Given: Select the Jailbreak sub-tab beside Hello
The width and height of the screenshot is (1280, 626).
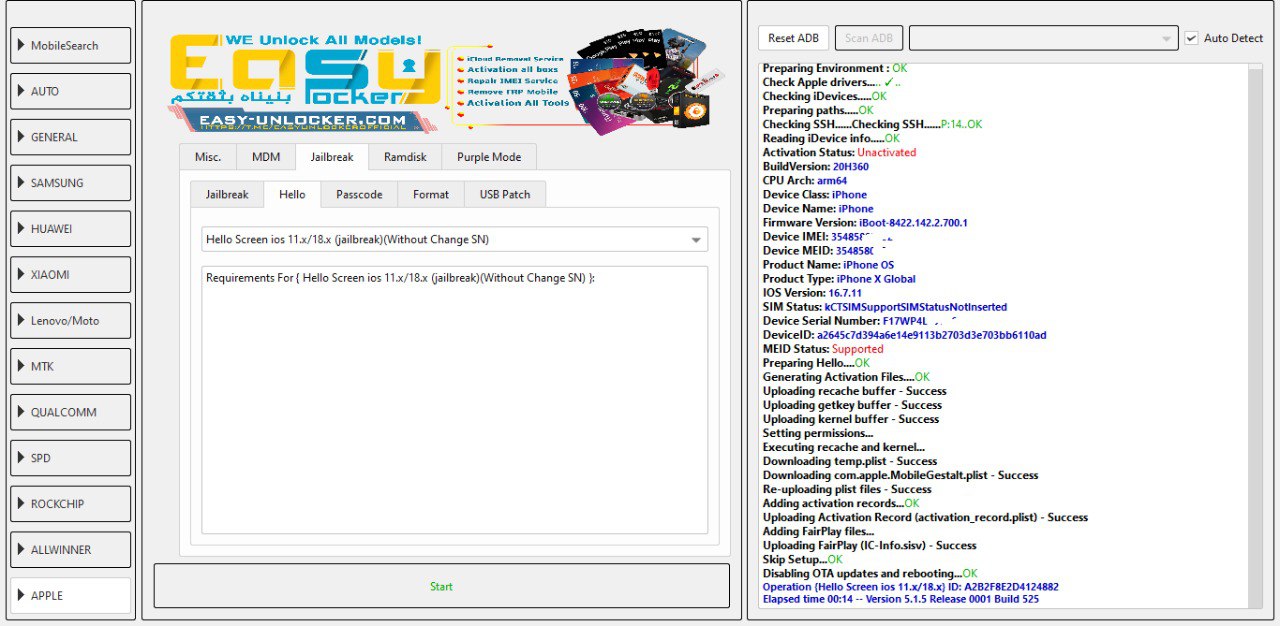Looking at the screenshot, I should (227, 194).
